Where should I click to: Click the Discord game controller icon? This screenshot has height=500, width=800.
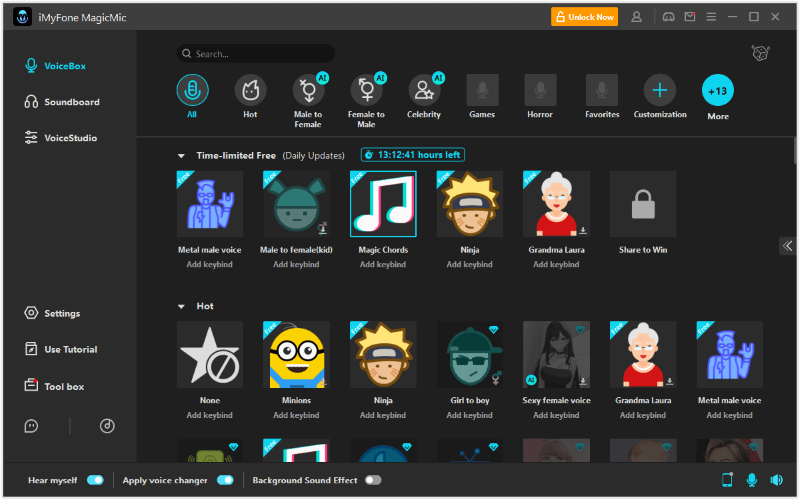click(668, 17)
